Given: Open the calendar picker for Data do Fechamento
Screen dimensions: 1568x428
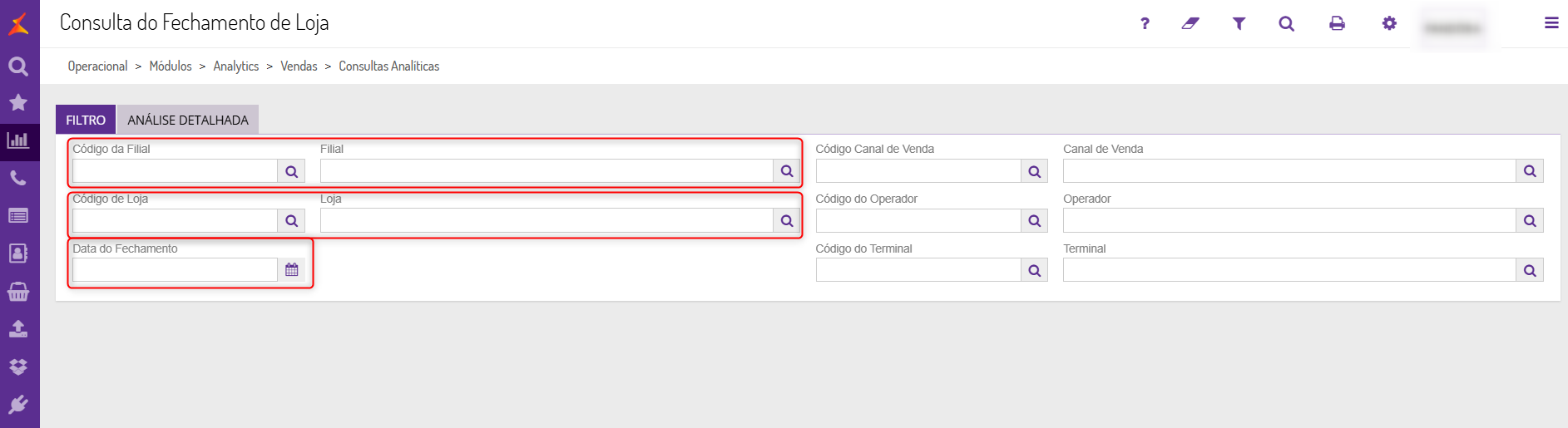Looking at the screenshot, I should (291, 270).
